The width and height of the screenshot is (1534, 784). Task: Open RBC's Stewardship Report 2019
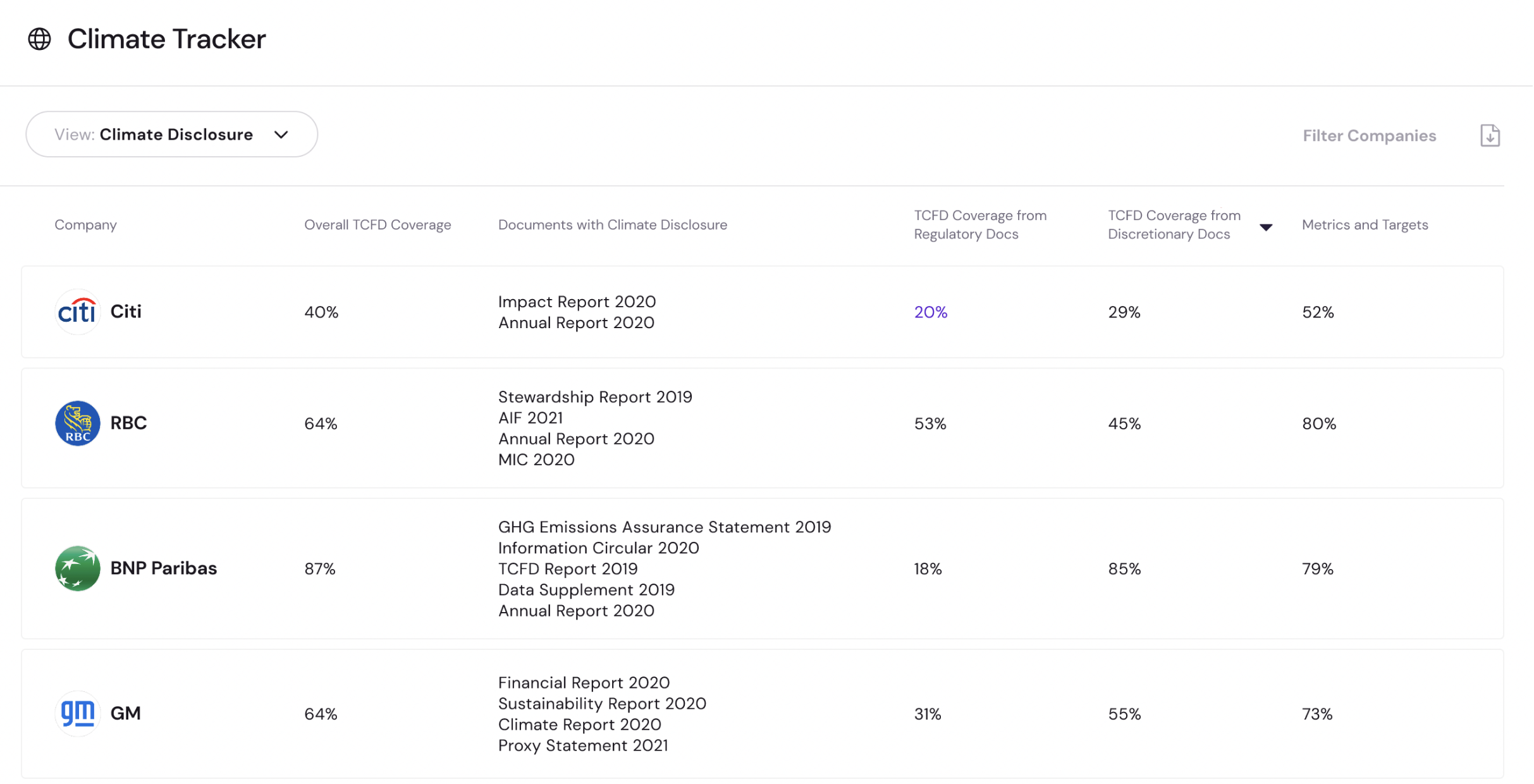(595, 397)
